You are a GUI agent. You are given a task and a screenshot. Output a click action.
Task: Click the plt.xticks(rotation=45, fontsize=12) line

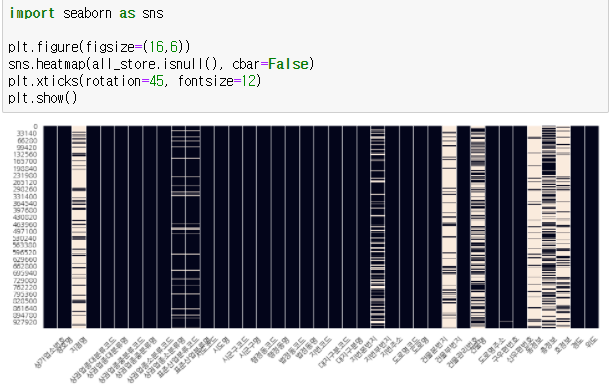(x=135, y=81)
